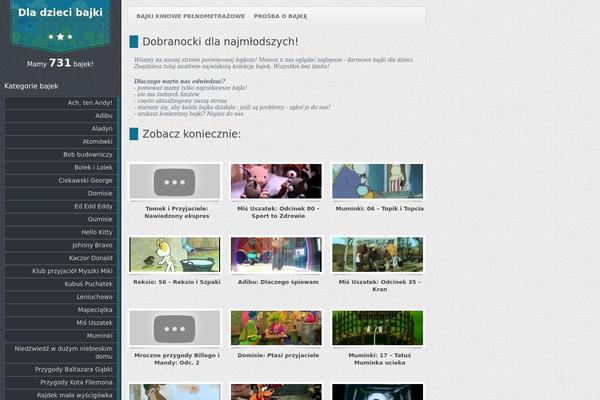The image size is (600, 400).
Task: Click the 731 bajek counter text
Action: pos(60,63)
